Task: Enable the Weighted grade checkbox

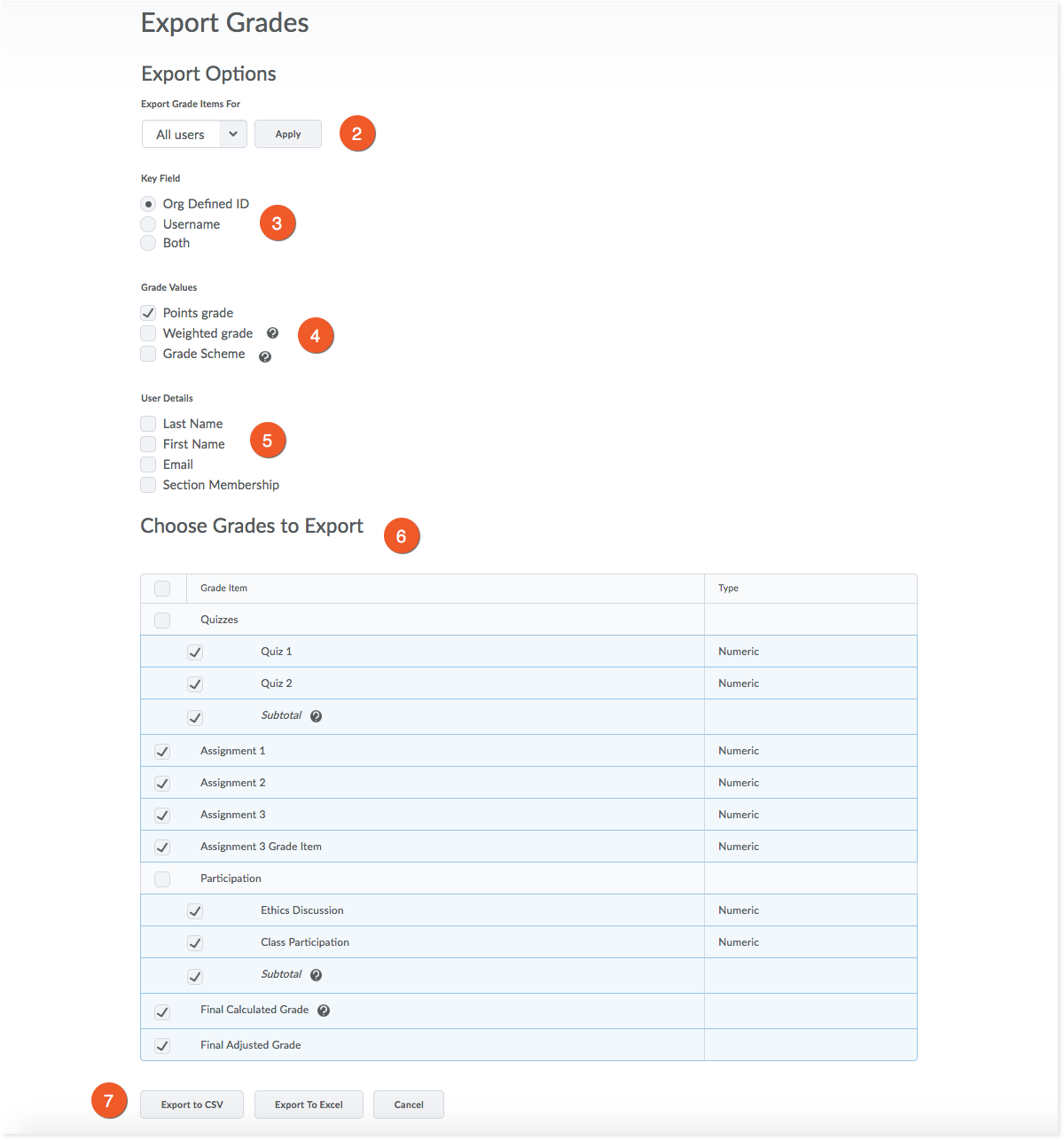Action: [148, 333]
